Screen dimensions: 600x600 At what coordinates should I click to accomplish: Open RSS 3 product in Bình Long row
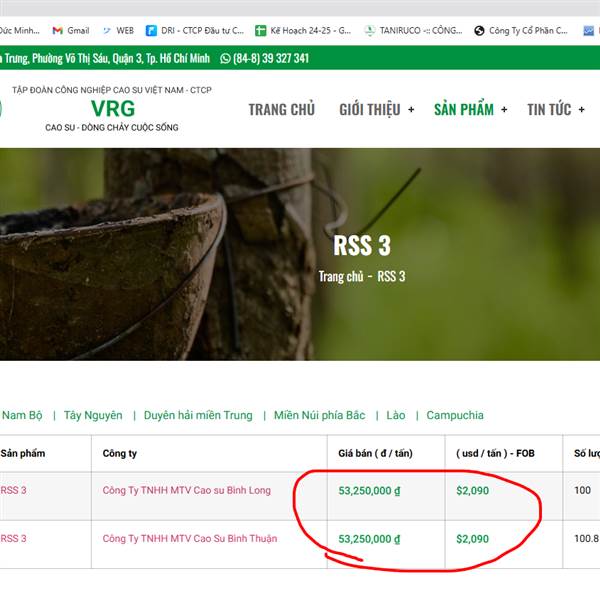click(13, 490)
